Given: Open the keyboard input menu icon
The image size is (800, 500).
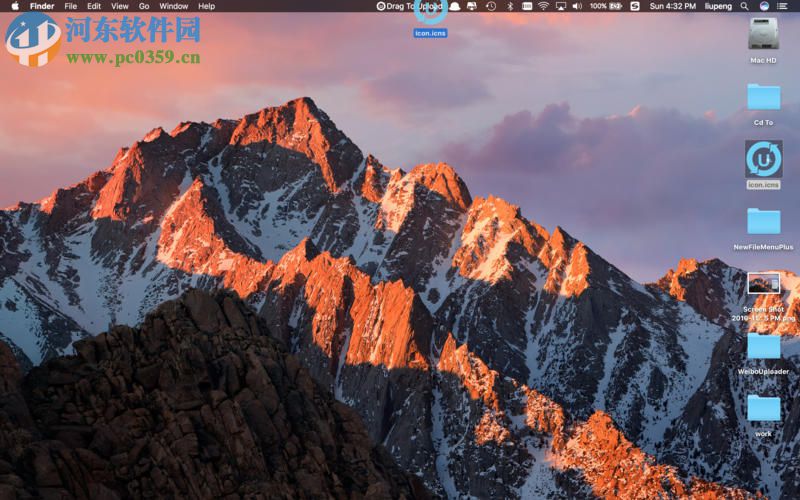Looking at the screenshot, I should pos(527,6).
